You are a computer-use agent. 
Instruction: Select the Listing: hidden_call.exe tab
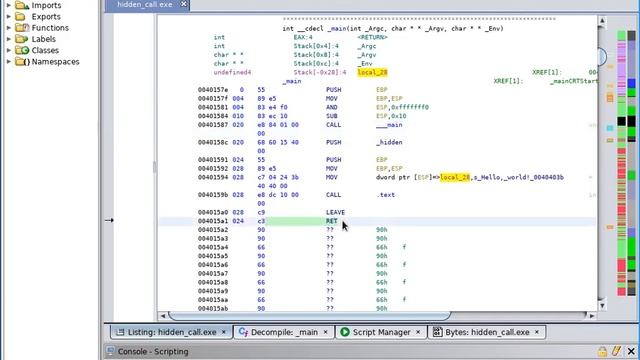(x=172, y=332)
